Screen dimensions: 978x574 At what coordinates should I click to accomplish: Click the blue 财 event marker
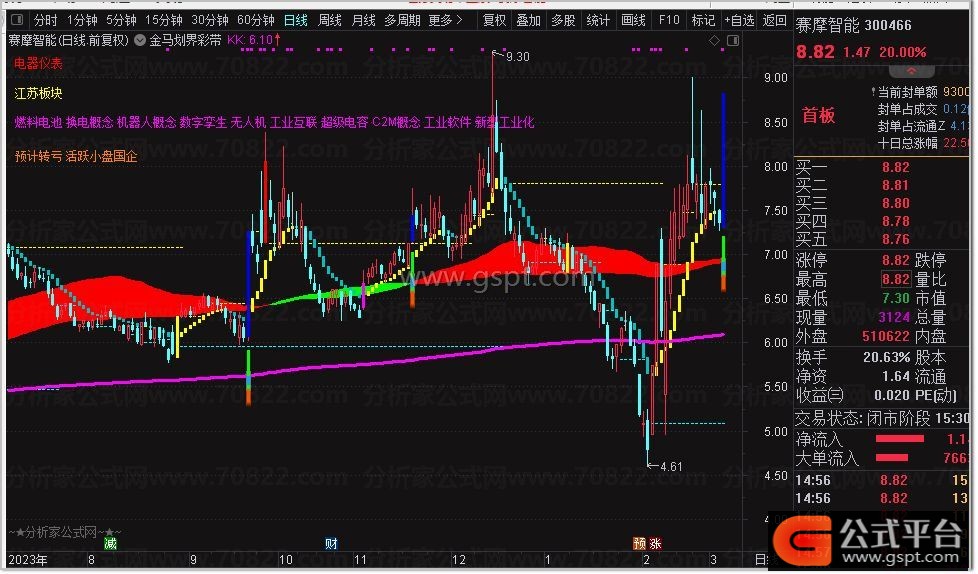(x=331, y=544)
